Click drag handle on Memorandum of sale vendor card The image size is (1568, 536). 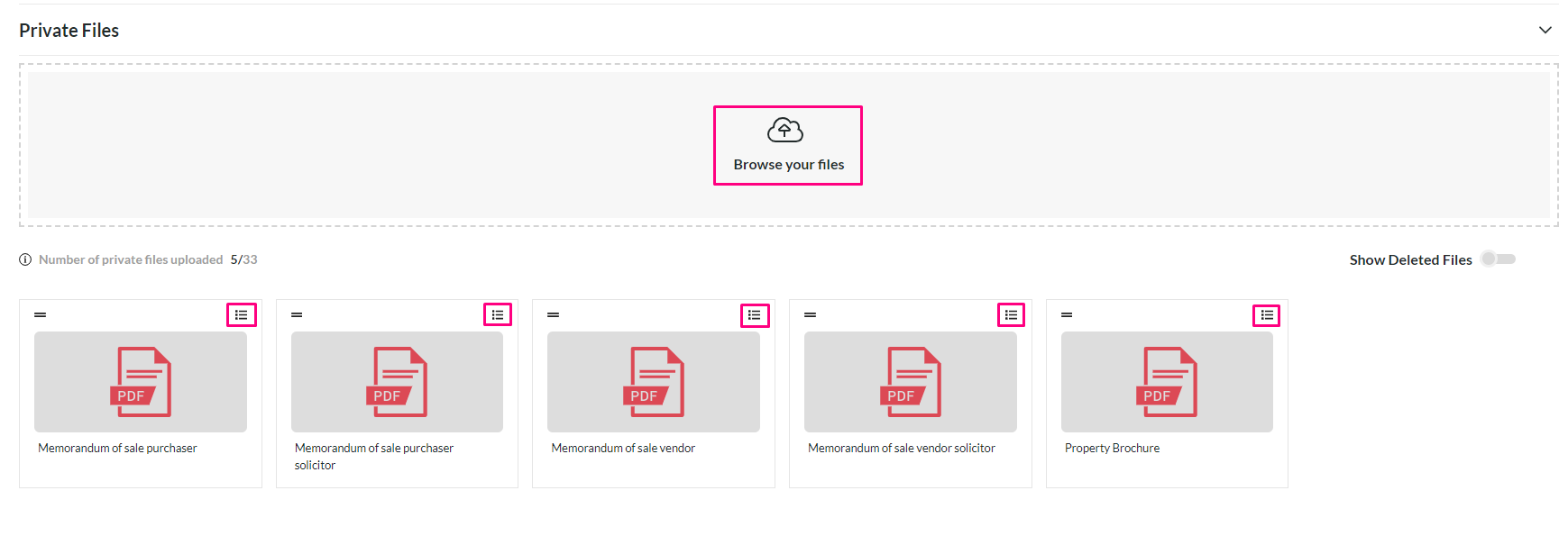(554, 314)
